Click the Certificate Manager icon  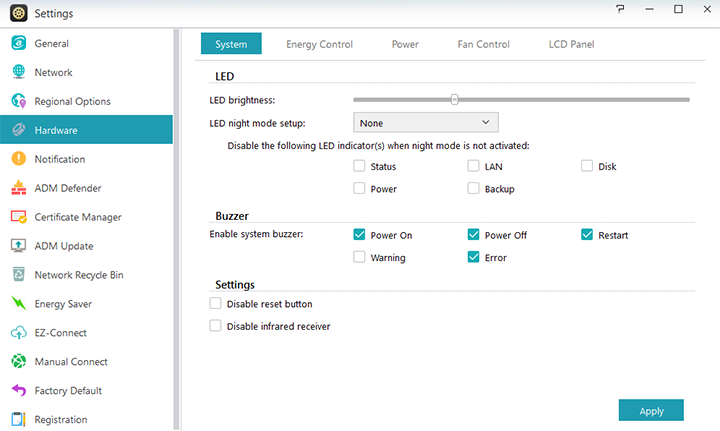[x=18, y=217]
